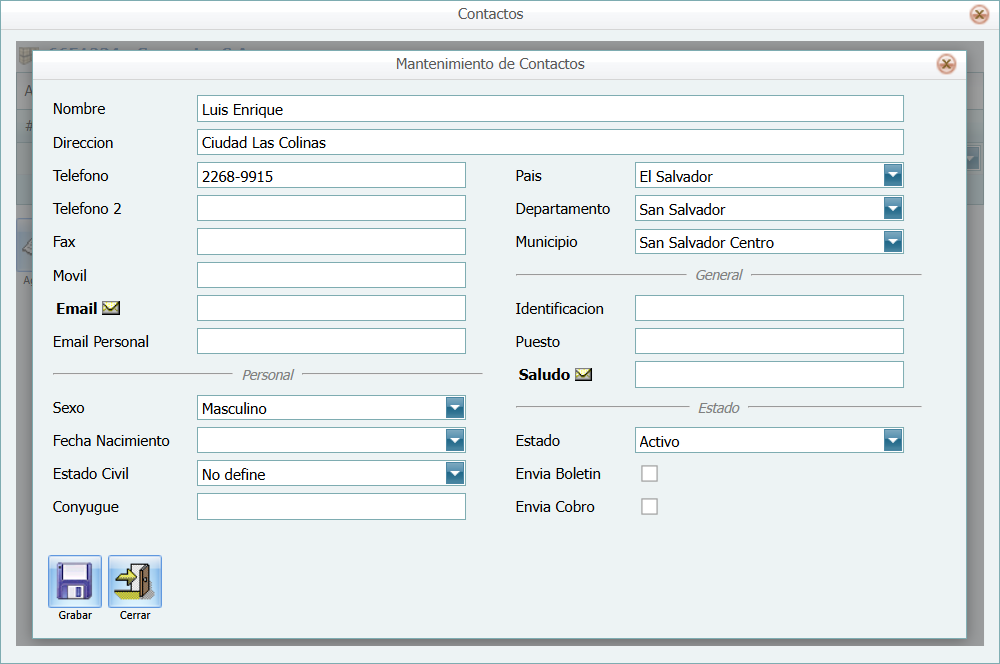Check the Envia Cobro box

coord(649,507)
